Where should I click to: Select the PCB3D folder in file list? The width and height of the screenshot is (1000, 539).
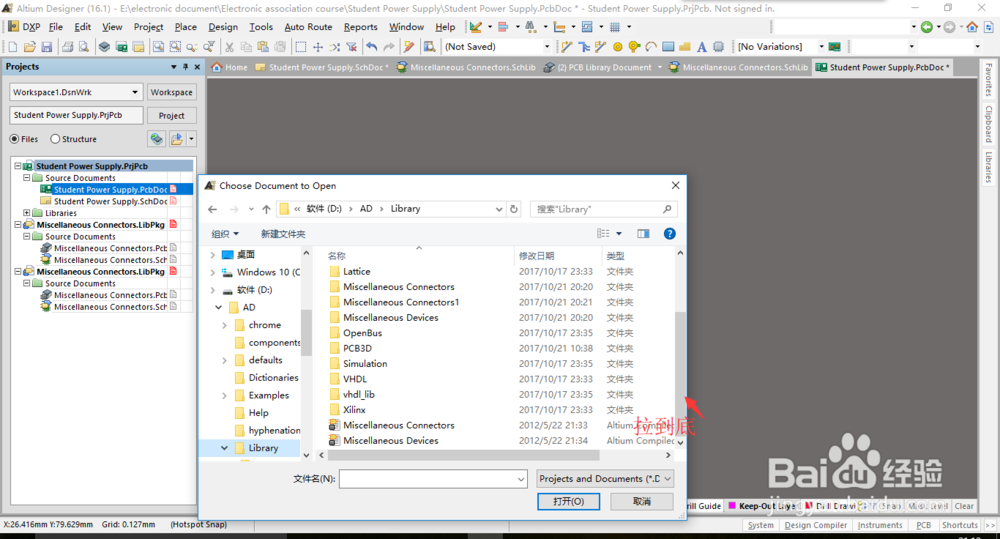pos(357,348)
